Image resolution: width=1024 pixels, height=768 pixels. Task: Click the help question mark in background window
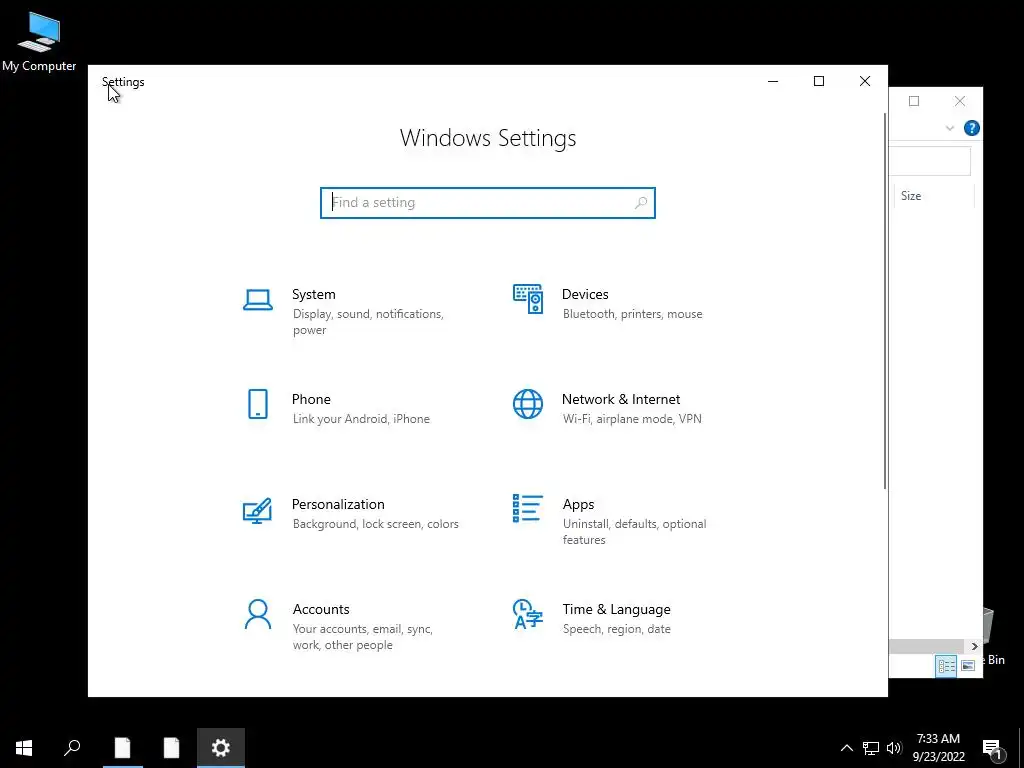coord(972,128)
